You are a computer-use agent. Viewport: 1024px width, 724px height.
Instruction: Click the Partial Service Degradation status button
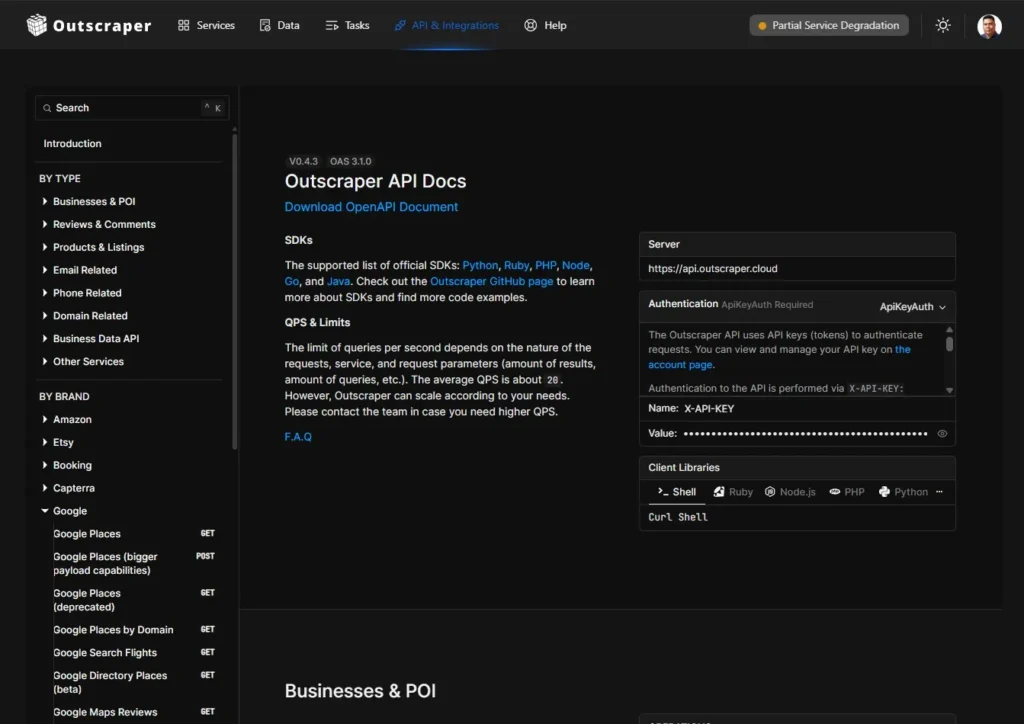pyautogui.click(x=829, y=25)
